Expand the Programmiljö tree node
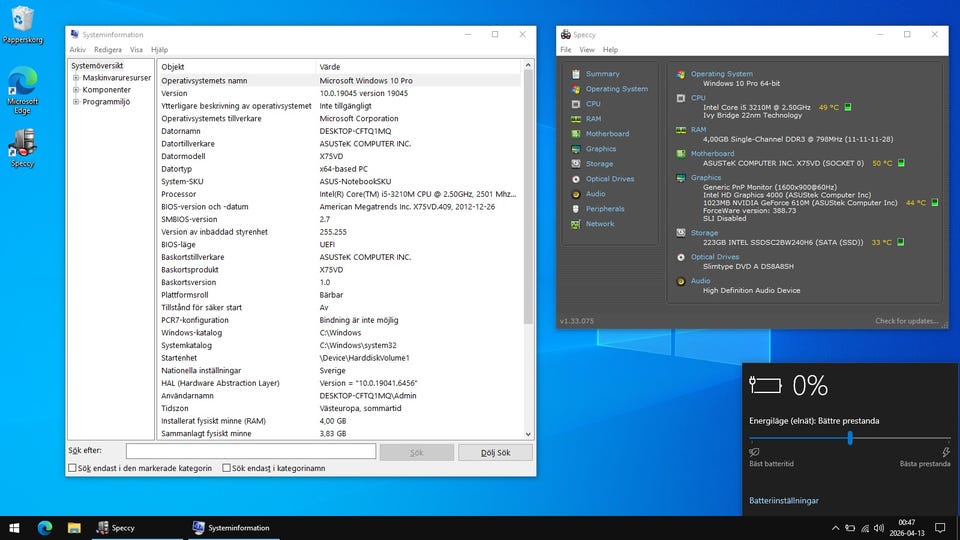 [76, 102]
